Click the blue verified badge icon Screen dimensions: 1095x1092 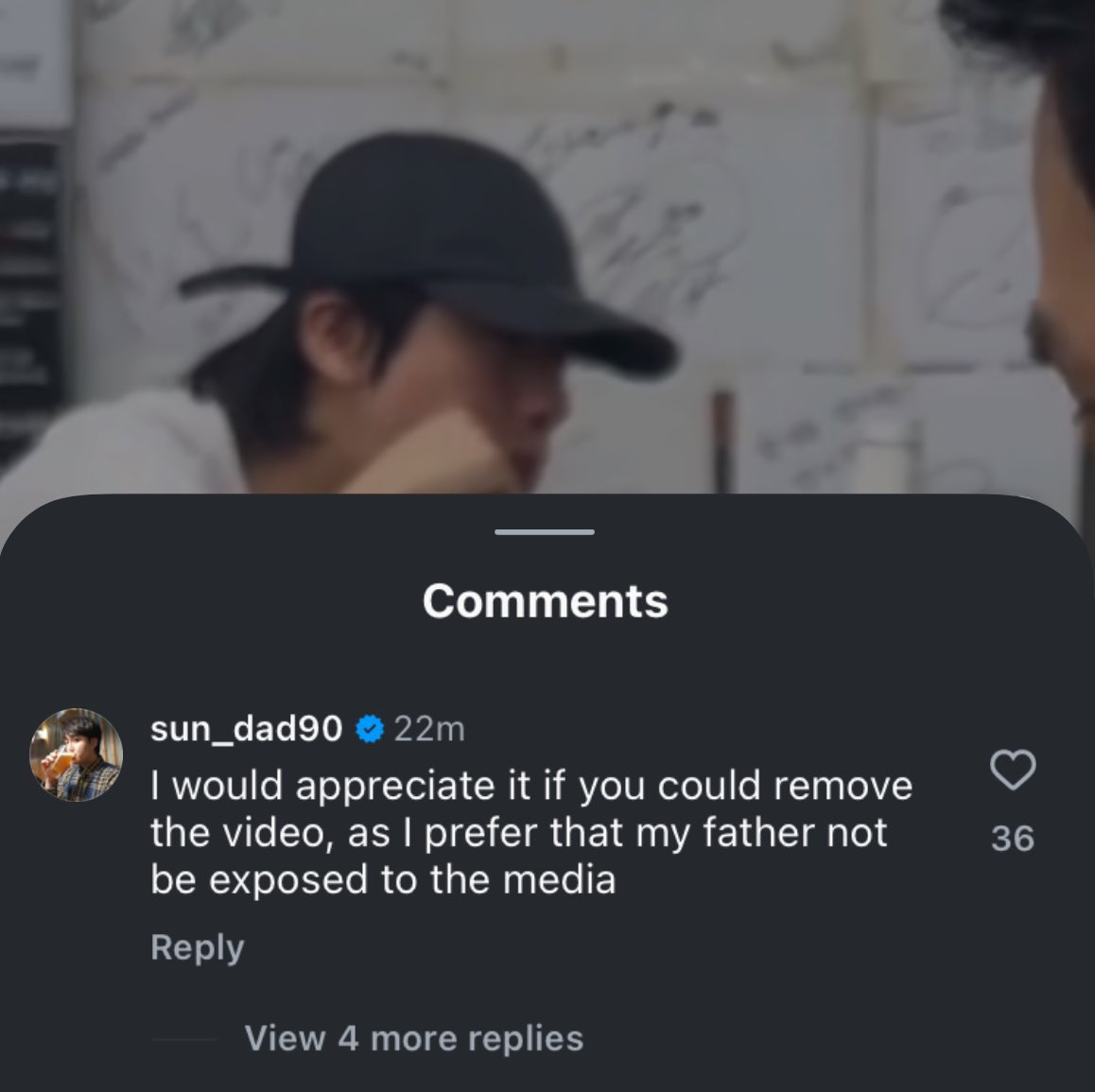coord(369,730)
